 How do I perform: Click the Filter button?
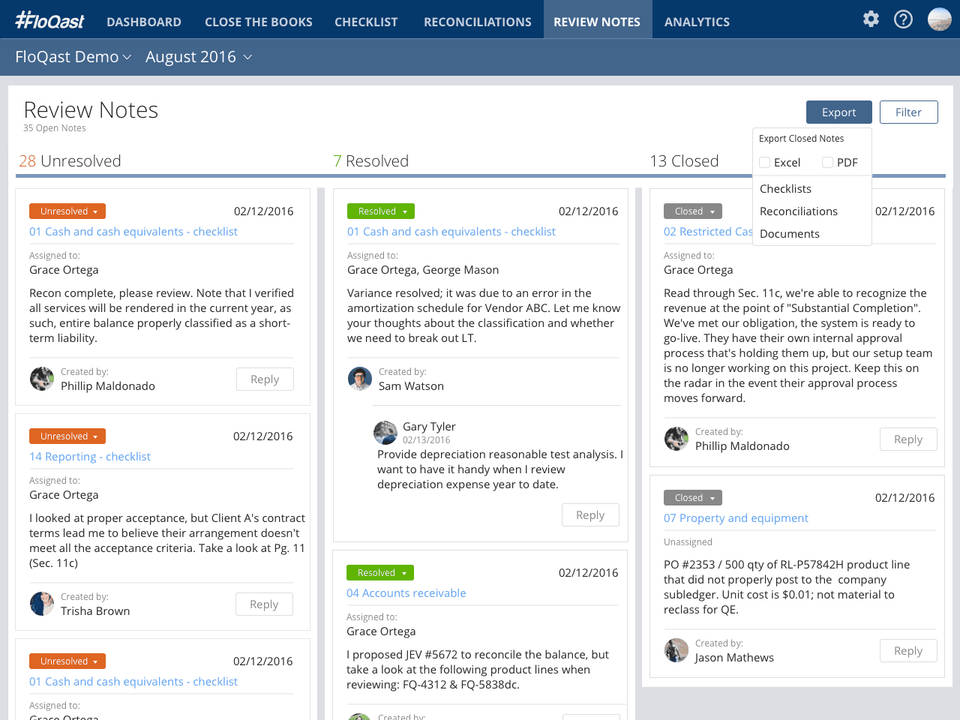(x=909, y=112)
